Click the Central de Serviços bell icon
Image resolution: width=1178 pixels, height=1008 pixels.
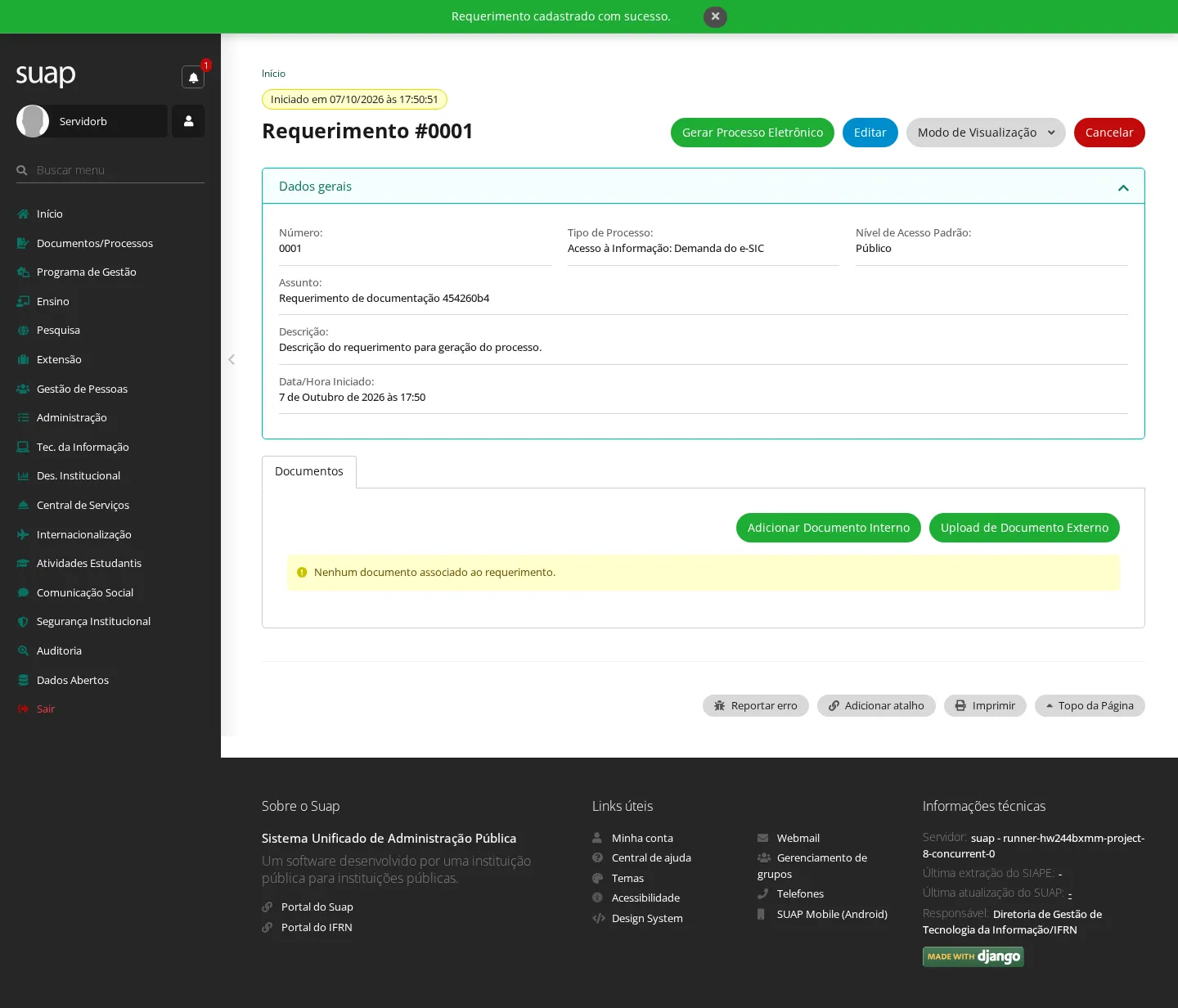coord(23,505)
